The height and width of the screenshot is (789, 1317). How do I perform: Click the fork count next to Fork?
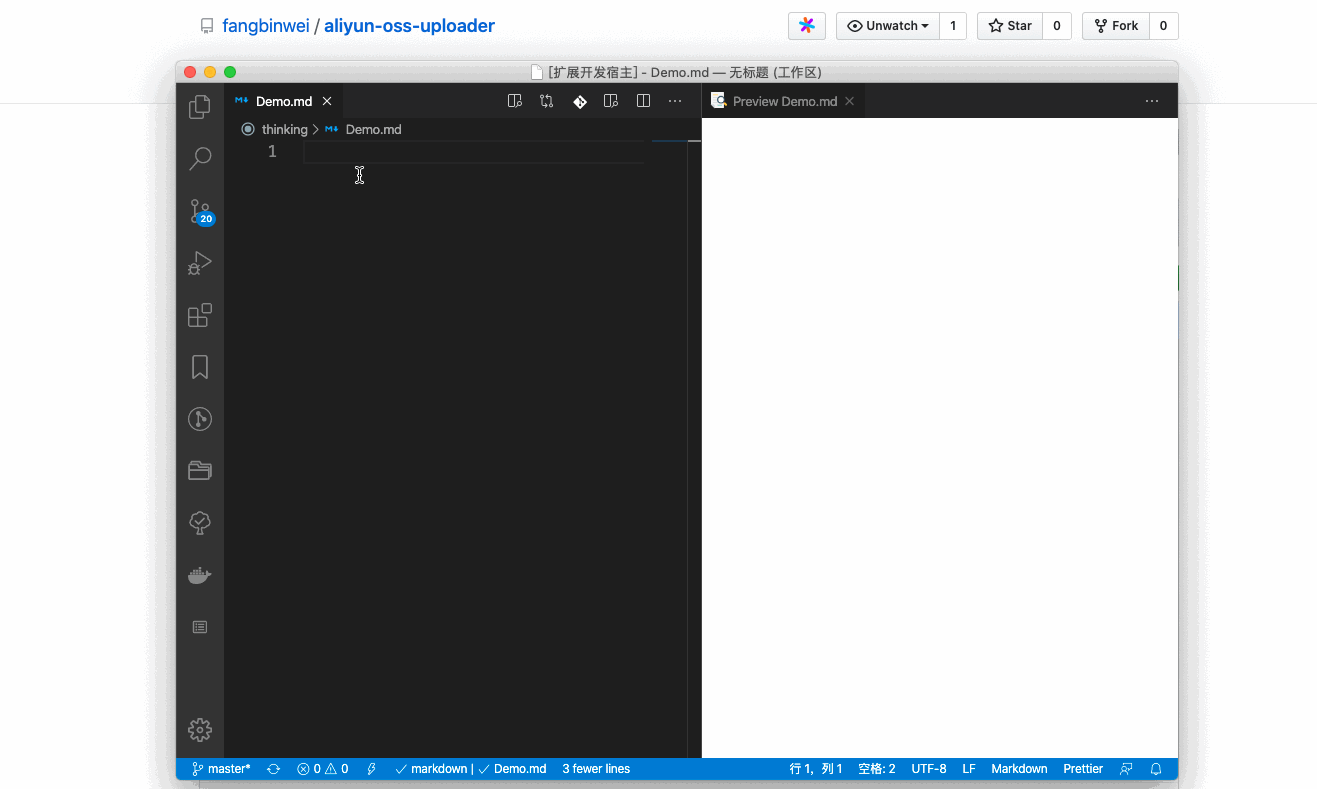[x=1164, y=26]
